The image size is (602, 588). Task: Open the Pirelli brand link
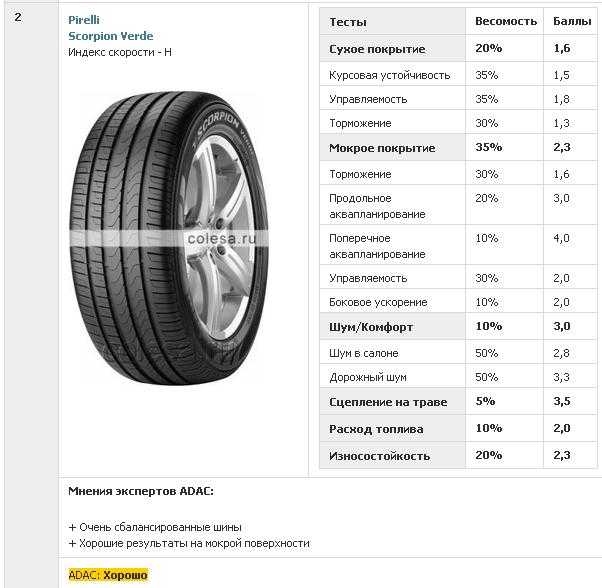(84, 20)
